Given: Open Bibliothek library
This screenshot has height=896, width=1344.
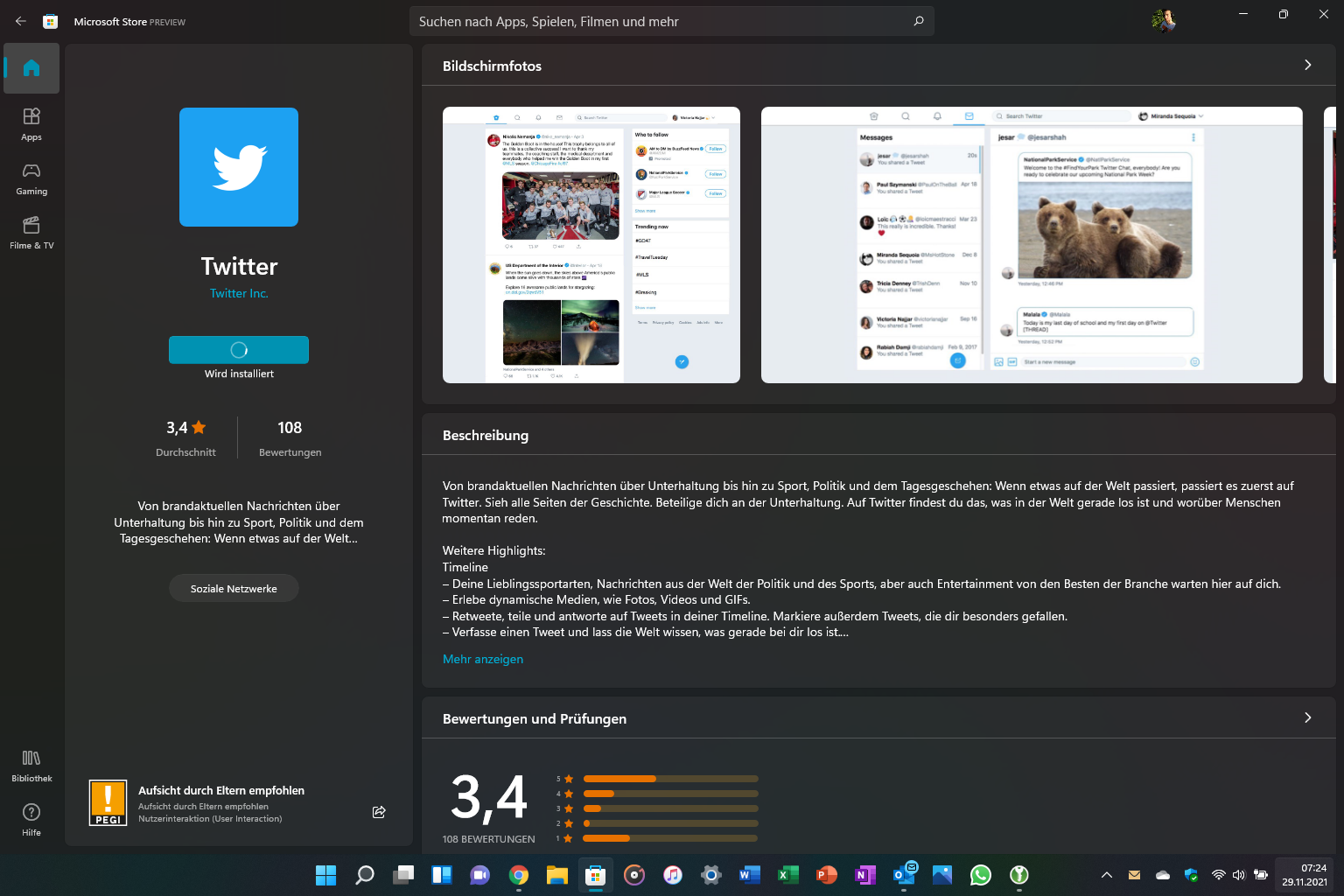Looking at the screenshot, I should click(x=31, y=765).
